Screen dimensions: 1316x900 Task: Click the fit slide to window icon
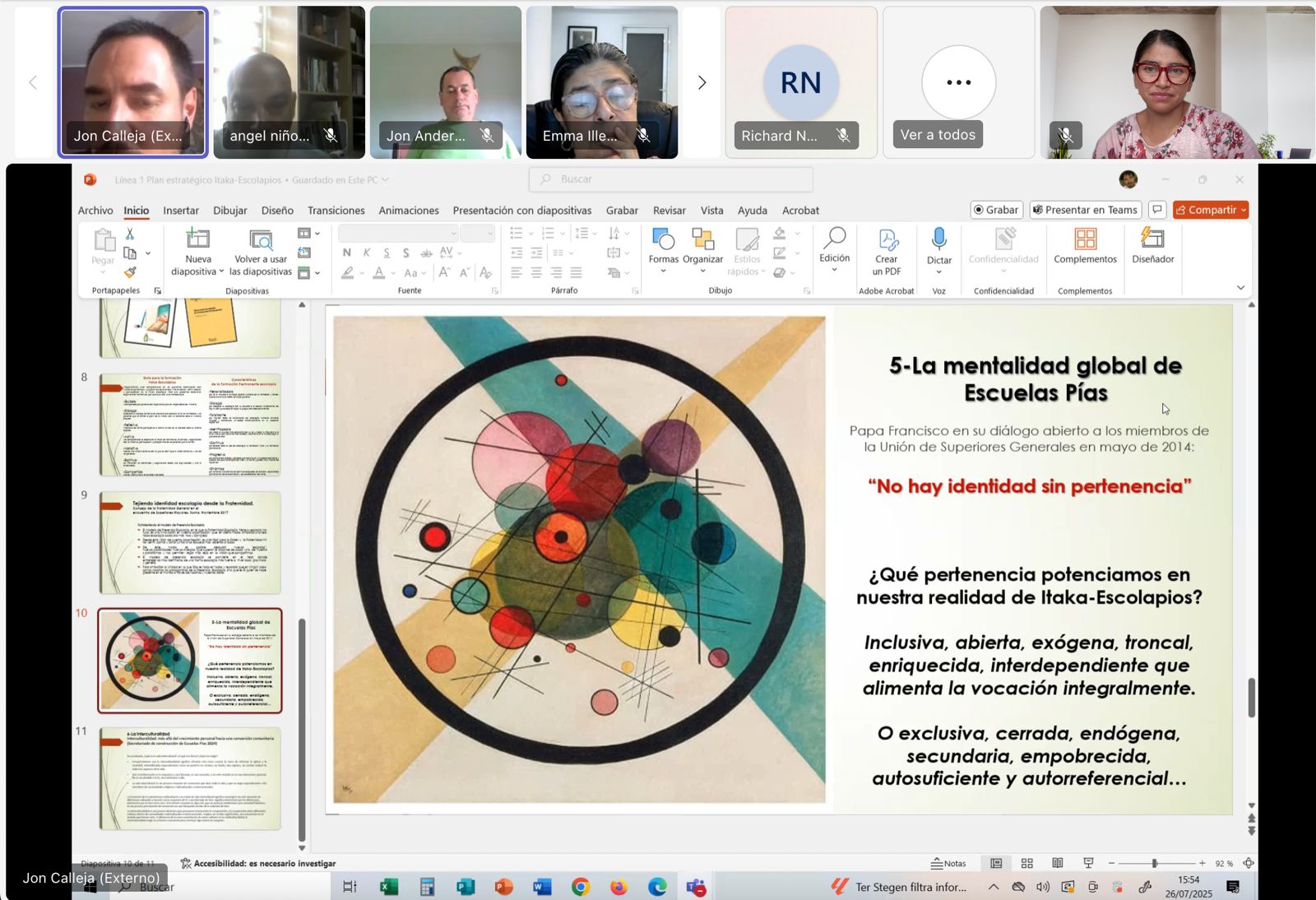point(1249,863)
